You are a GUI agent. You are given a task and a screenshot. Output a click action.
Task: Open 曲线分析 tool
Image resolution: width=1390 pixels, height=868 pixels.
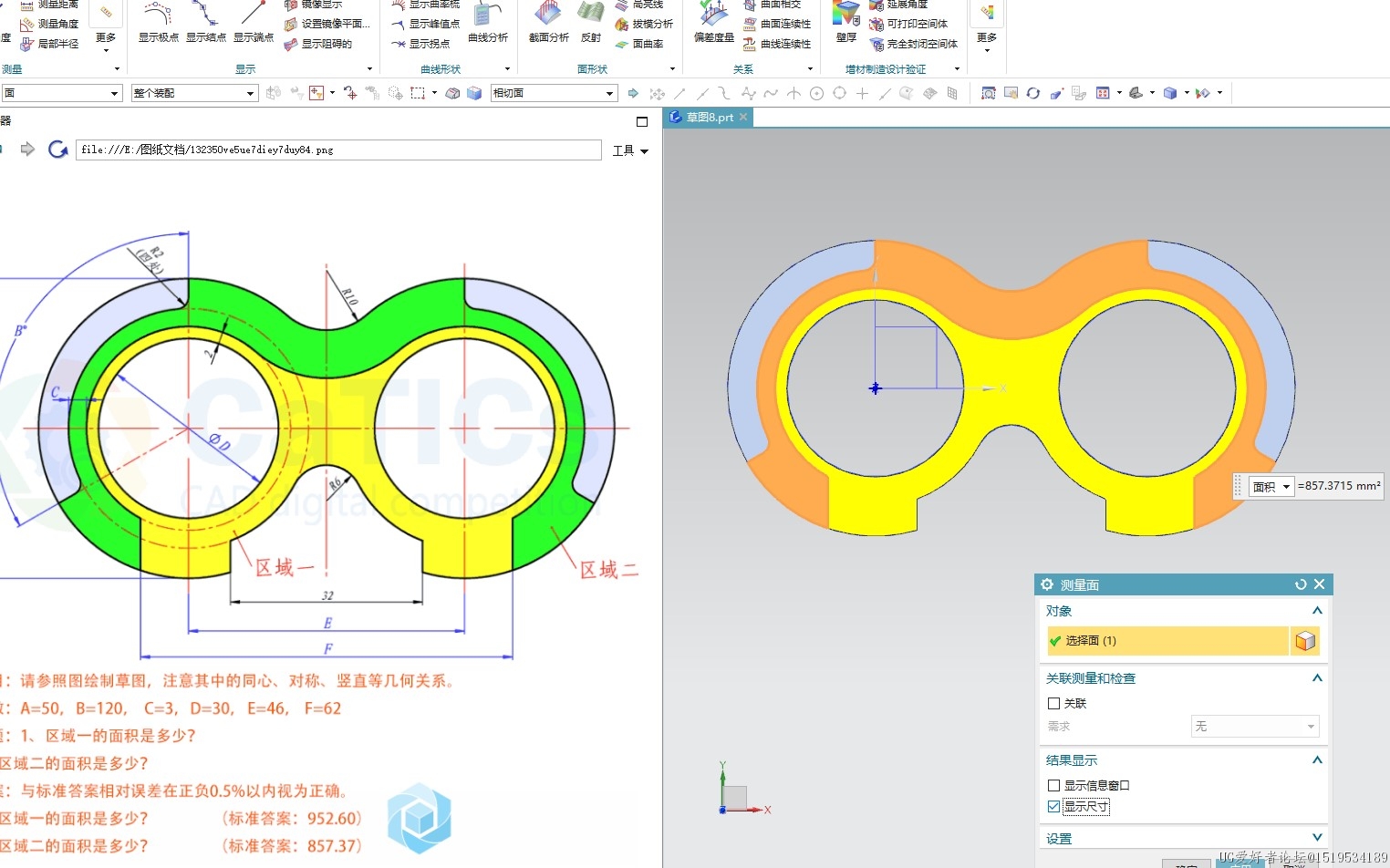pos(488,23)
